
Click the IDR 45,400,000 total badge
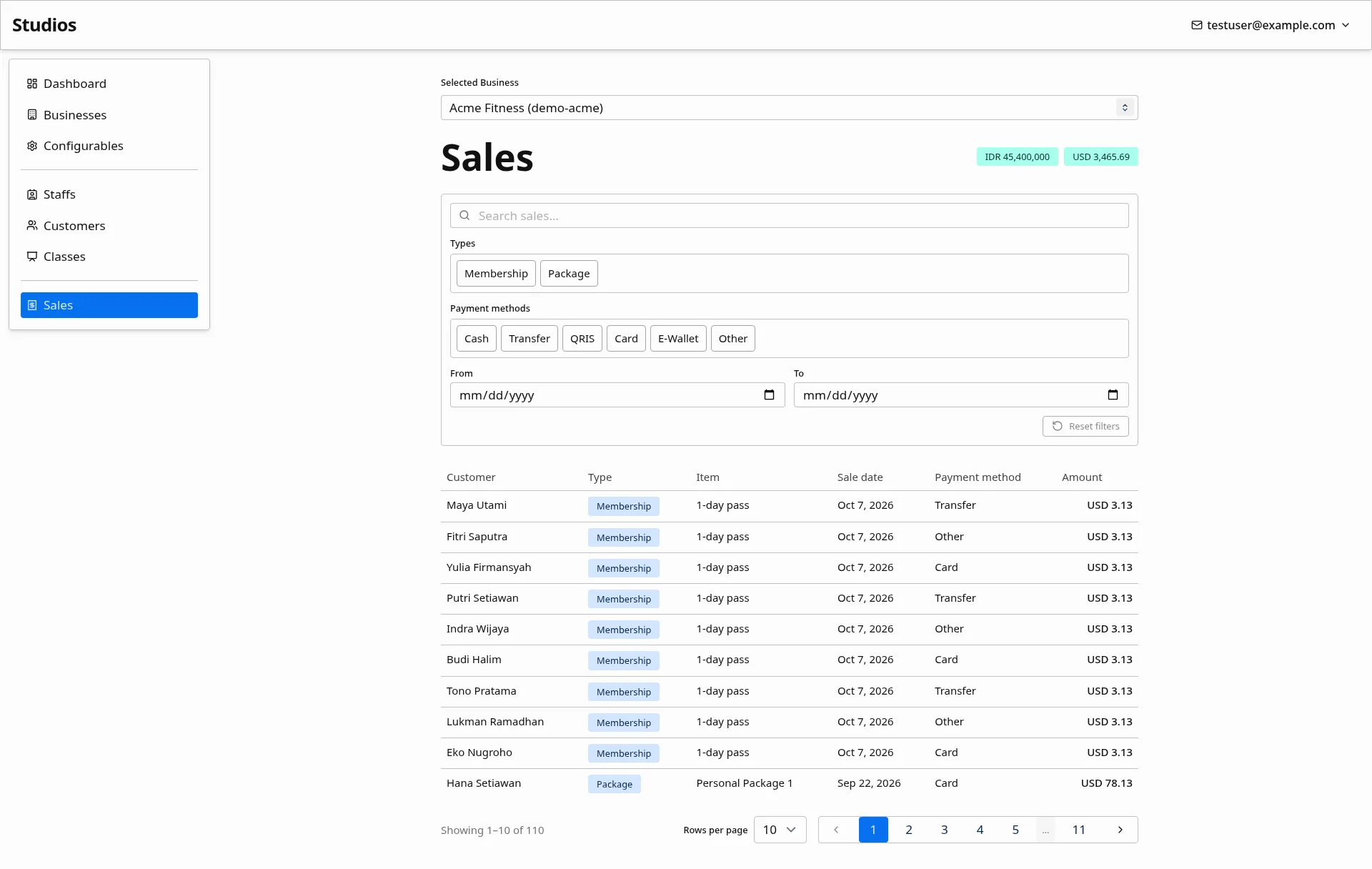pyautogui.click(x=1017, y=157)
